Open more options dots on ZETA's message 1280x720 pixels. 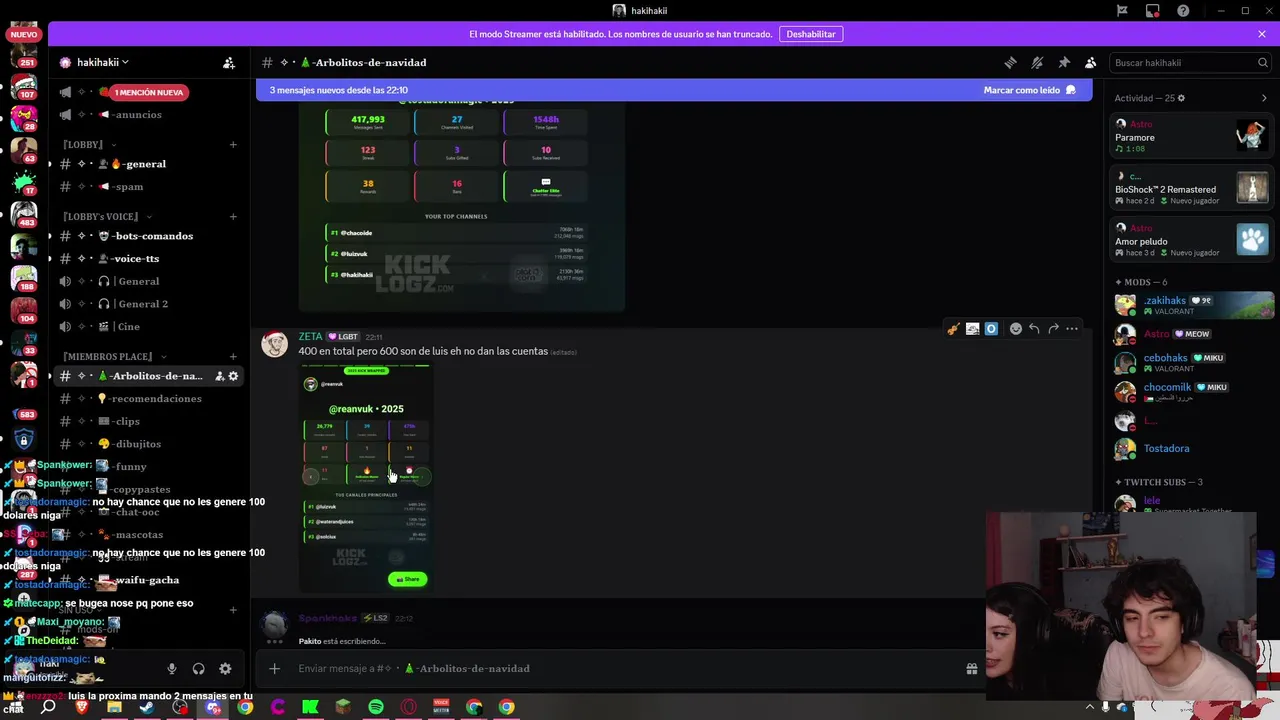coord(1072,329)
